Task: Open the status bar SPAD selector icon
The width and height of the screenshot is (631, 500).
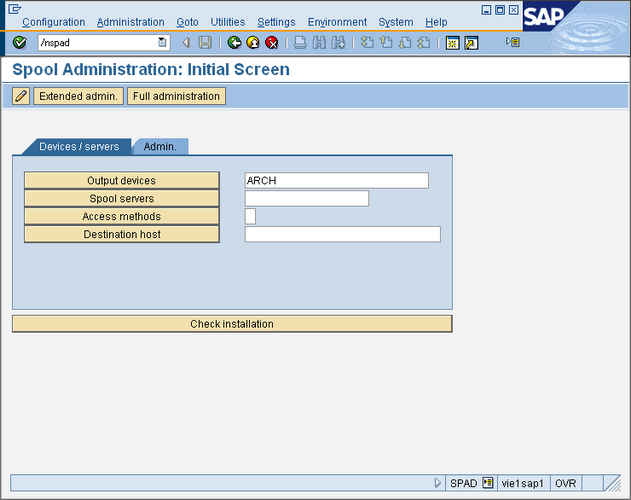Action: pos(488,482)
